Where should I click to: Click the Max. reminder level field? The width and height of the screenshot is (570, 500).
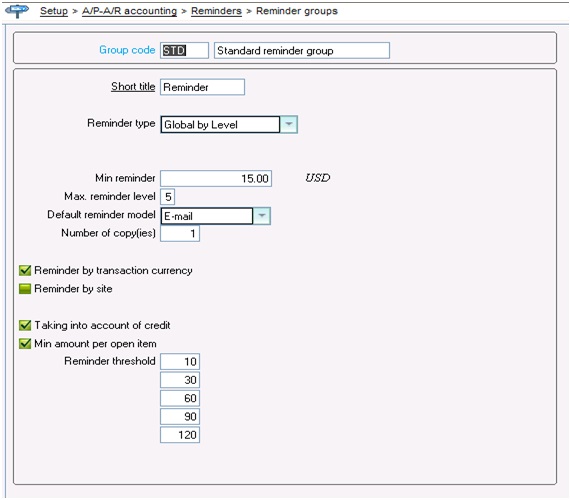coord(168,197)
